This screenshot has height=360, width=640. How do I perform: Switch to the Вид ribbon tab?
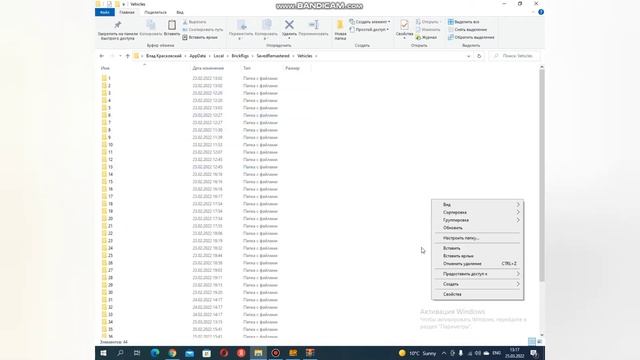(x=180, y=12)
